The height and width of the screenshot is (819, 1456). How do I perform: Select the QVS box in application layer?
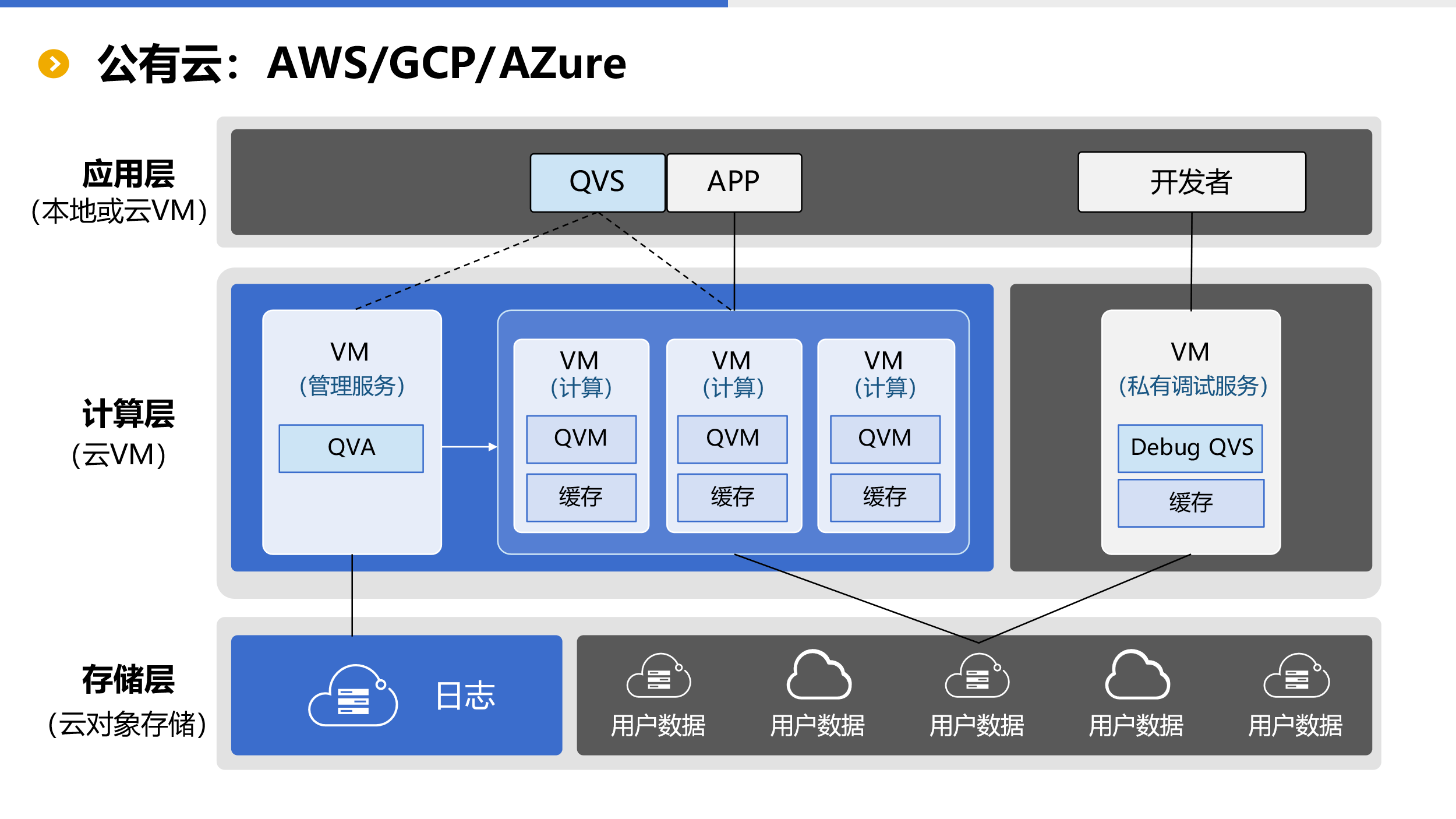[597, 182]
